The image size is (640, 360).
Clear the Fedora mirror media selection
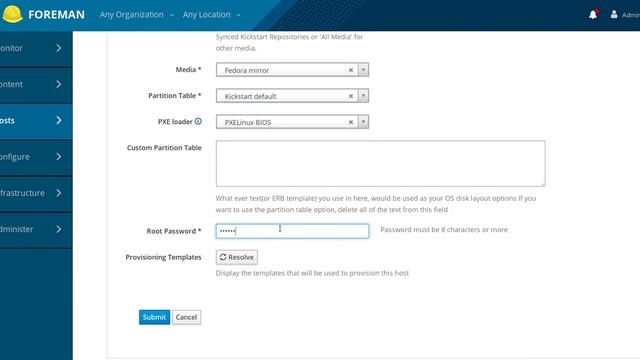point(351,70)
